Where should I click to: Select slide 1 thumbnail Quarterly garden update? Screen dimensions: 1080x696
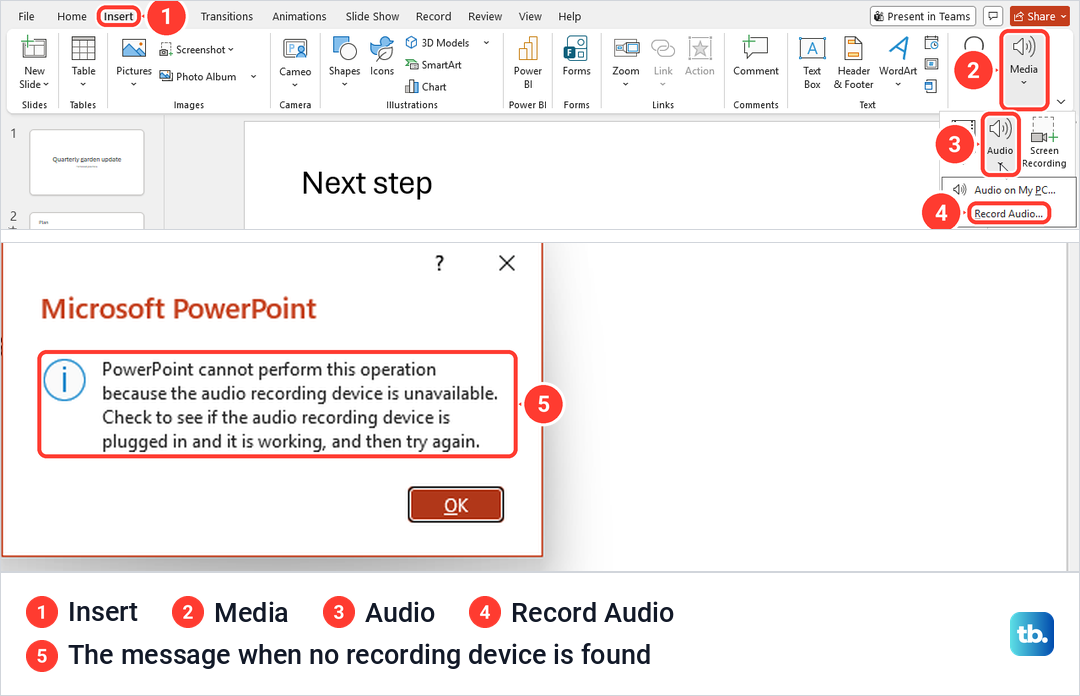pyautogui.click(x=87, y=162)
